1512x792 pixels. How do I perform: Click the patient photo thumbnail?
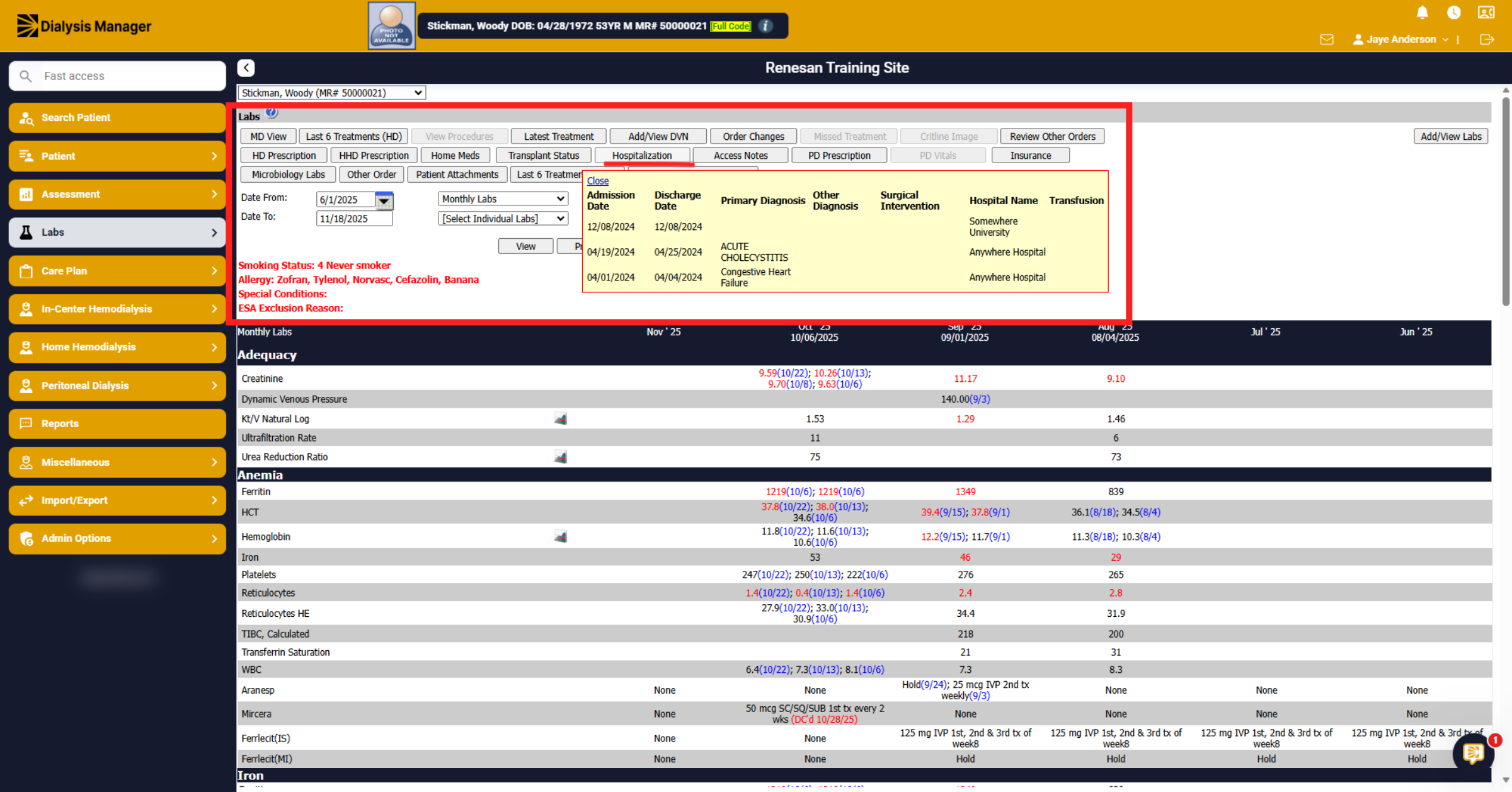[391, 26]
